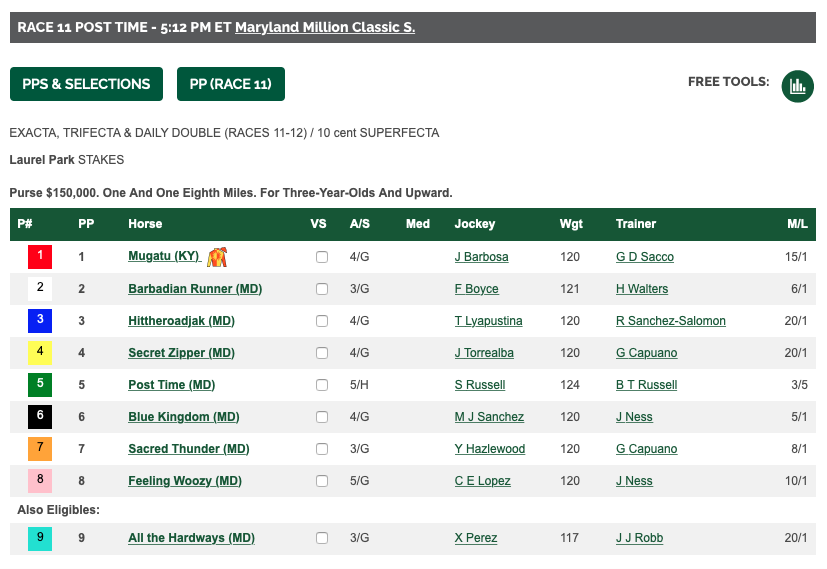The height and width of the screenshot is (569, 827).
Task: Click the blue number 3 saddle cloth
Action: tap(40, 321)
